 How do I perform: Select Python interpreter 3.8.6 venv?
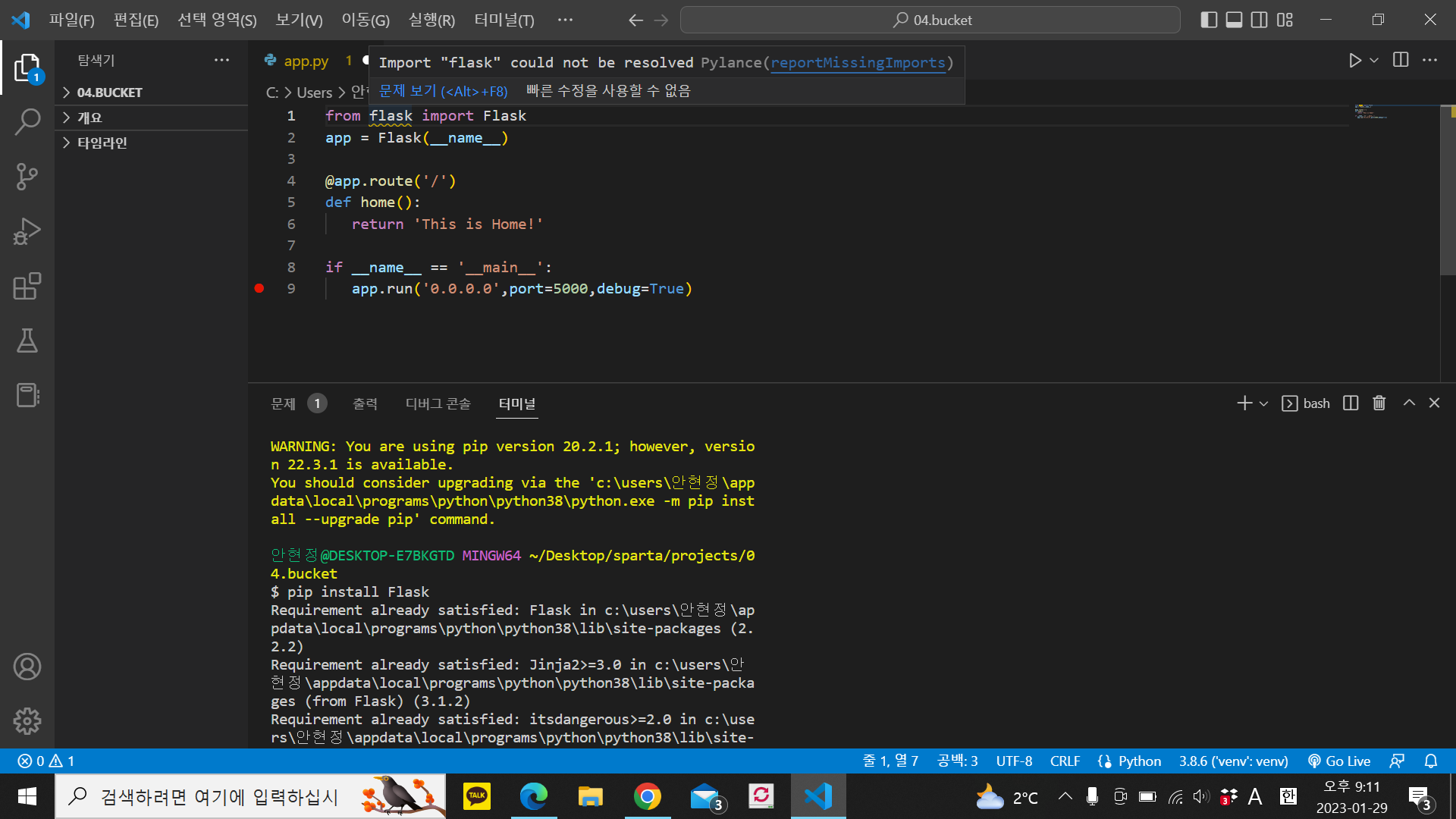tap(1233, 761)
